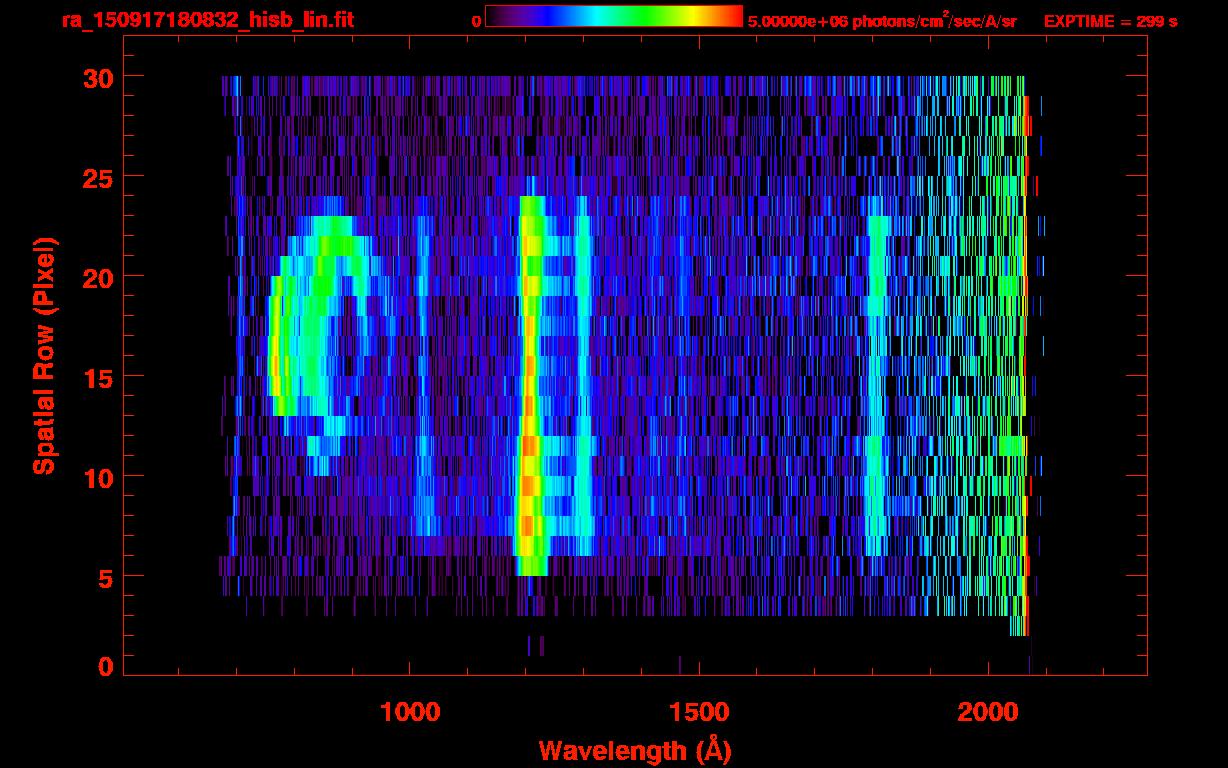Click the EXPTIME = 299 s label

coord(1110,21)
